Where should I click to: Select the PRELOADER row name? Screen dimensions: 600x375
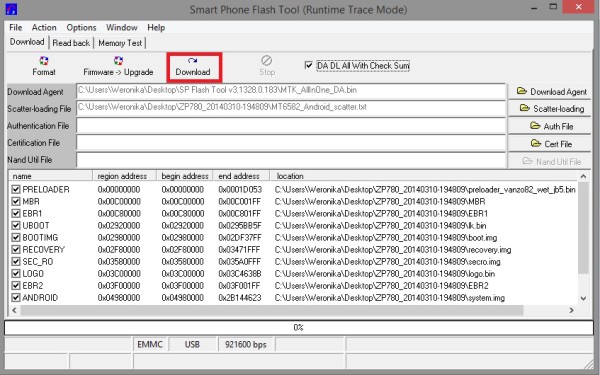(46, 189)
